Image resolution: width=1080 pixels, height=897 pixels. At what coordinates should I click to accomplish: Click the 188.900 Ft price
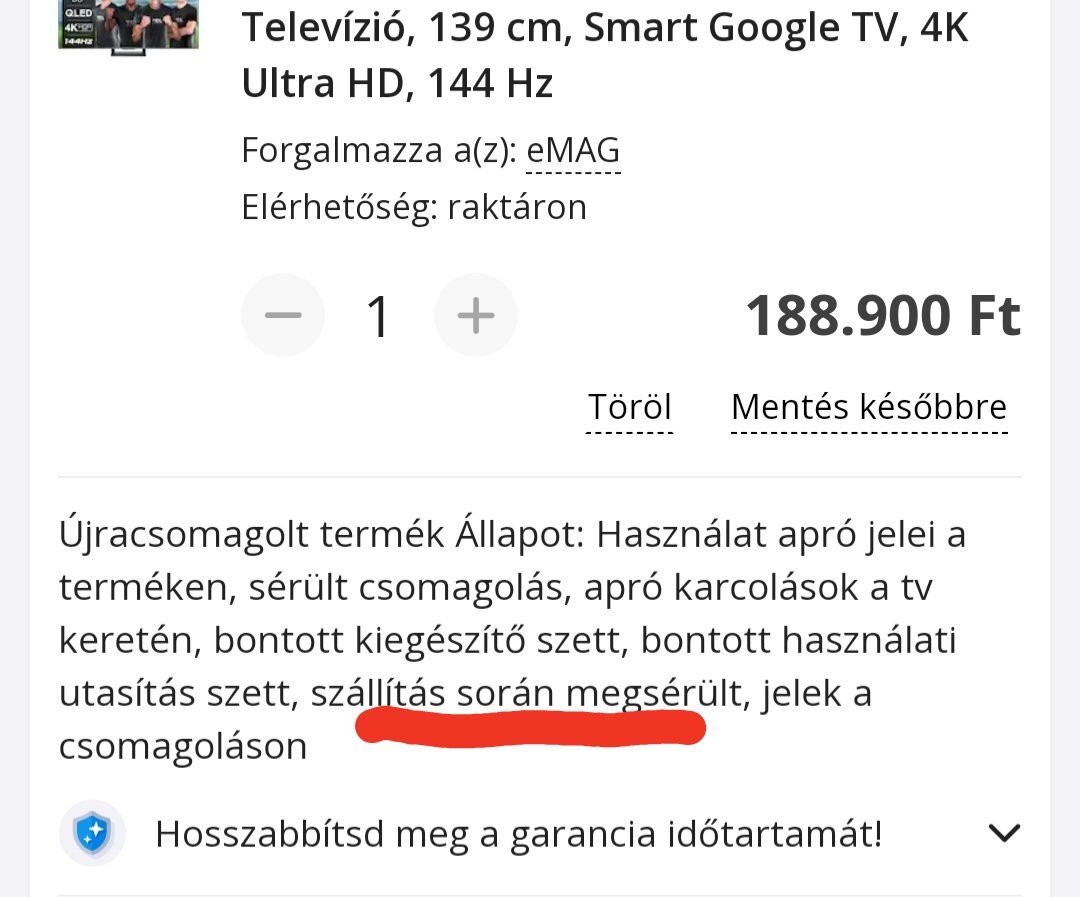point(883,316)
